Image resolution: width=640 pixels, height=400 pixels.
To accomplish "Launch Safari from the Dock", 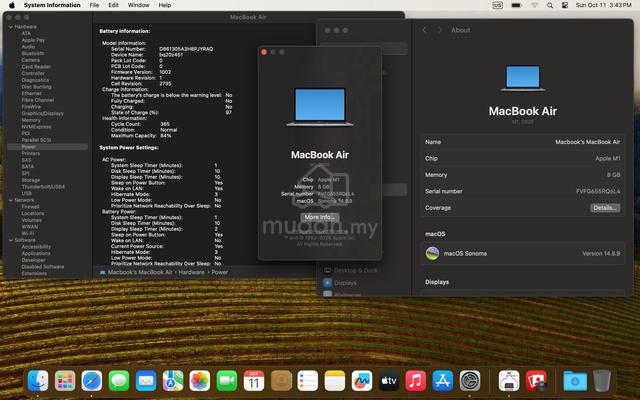I will [x=91, y=380].
